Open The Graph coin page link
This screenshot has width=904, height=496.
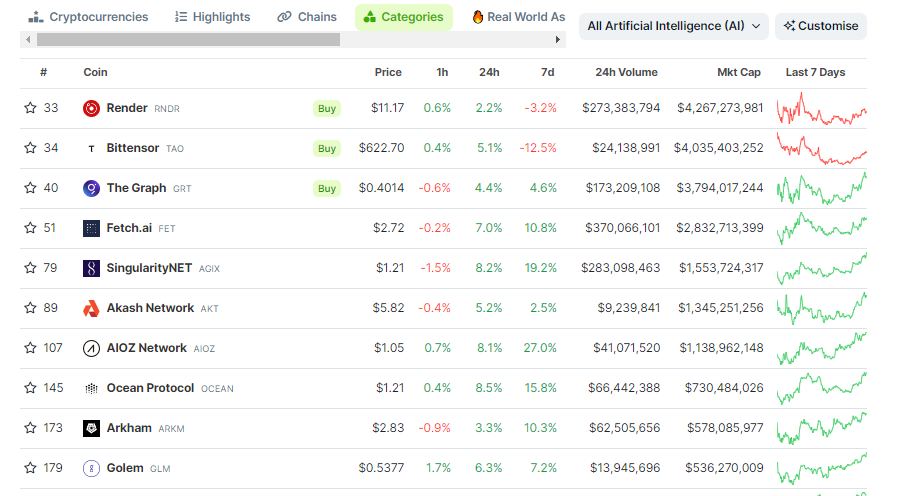[136, 187]
